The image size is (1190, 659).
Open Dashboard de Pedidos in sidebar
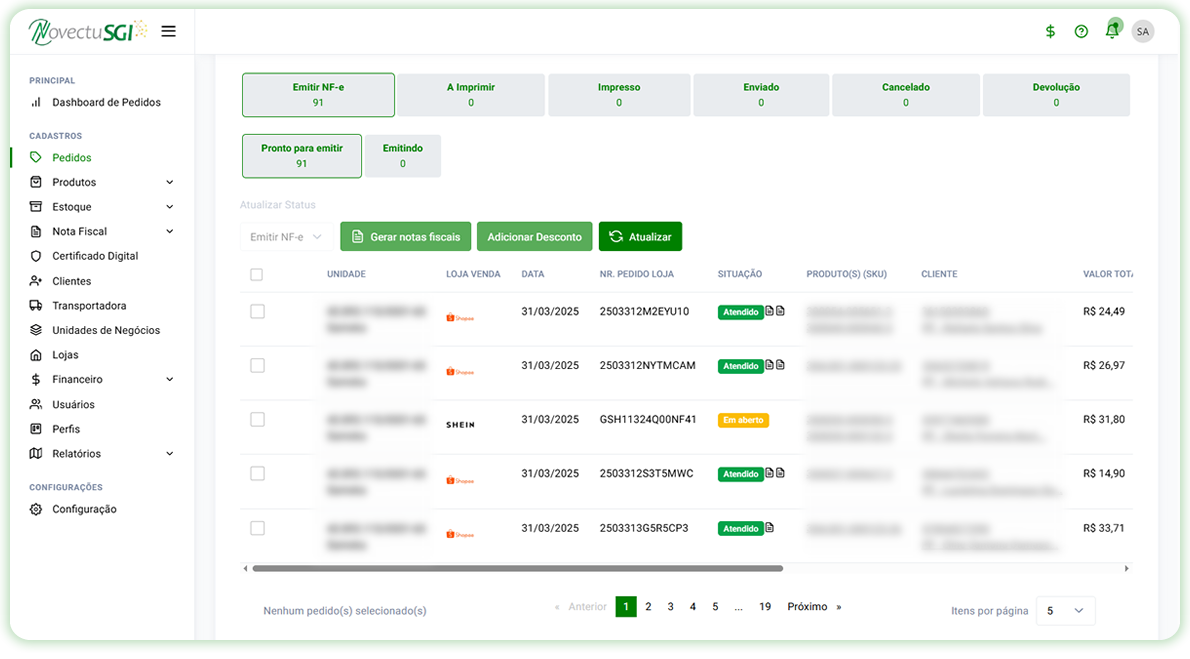(x=106, y=102)
